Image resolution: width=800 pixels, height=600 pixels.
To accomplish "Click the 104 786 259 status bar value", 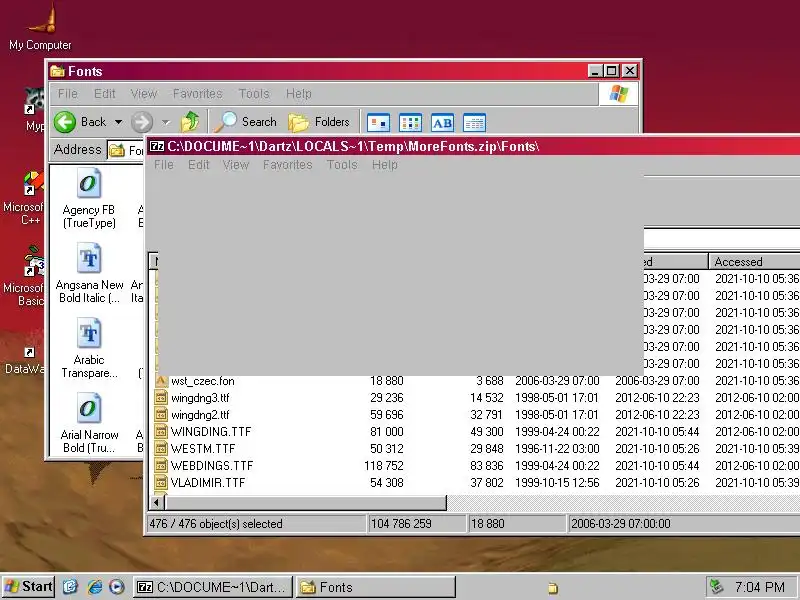I will [x=401, y=523].
